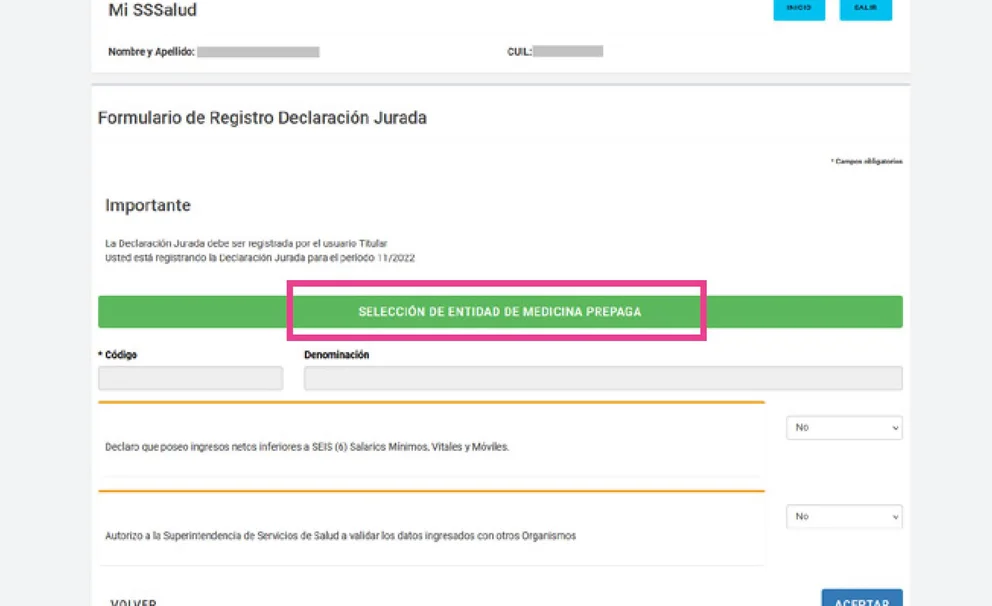Click the 'Campos obligatorios' note

click(865, 159)
